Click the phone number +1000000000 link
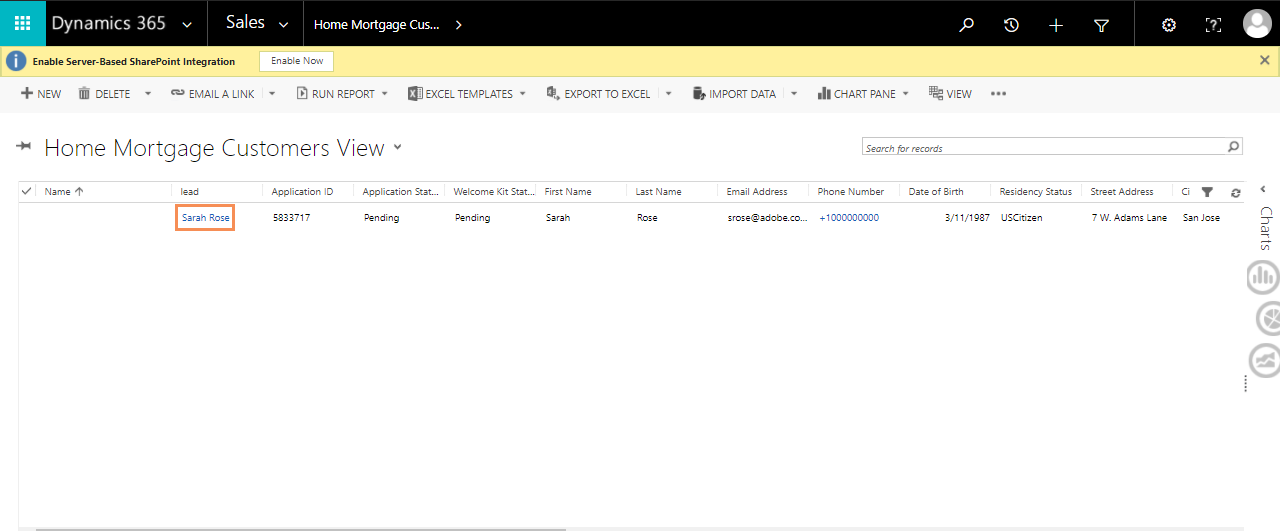Image resolution: width=1280 pixels, height=531 pixels. (849, 217)
